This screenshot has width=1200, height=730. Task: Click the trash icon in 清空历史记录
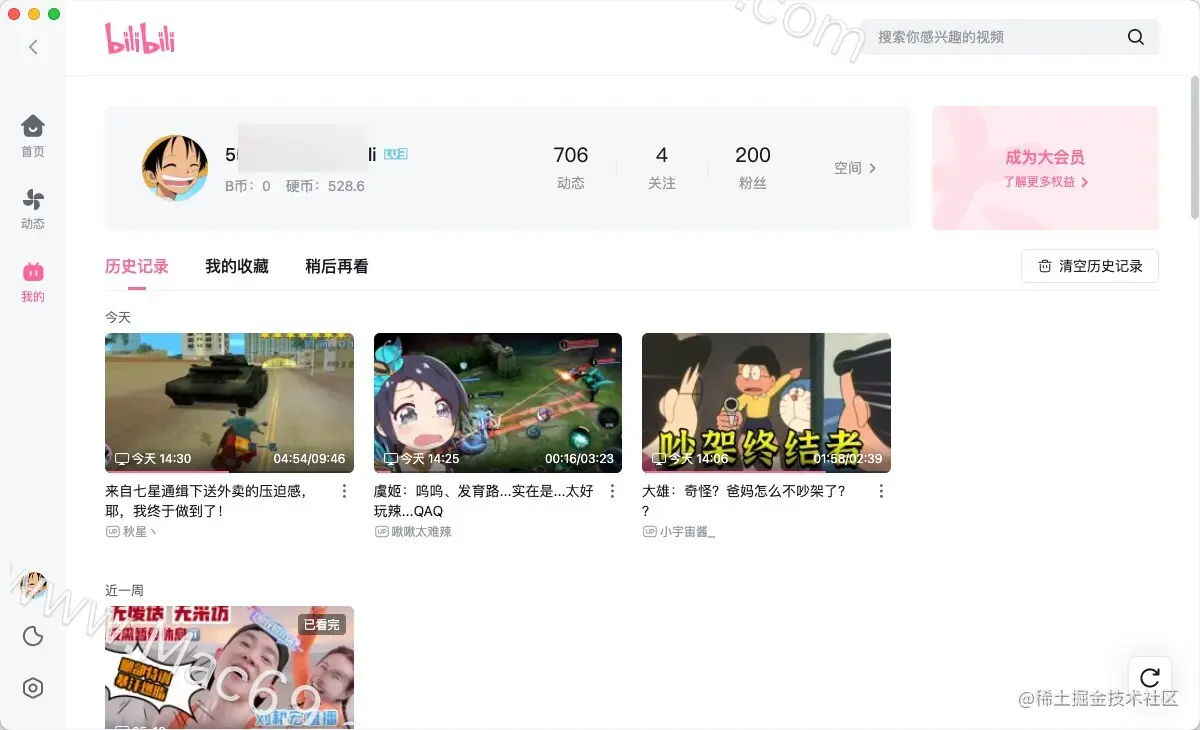click(x=1045, y=266)
